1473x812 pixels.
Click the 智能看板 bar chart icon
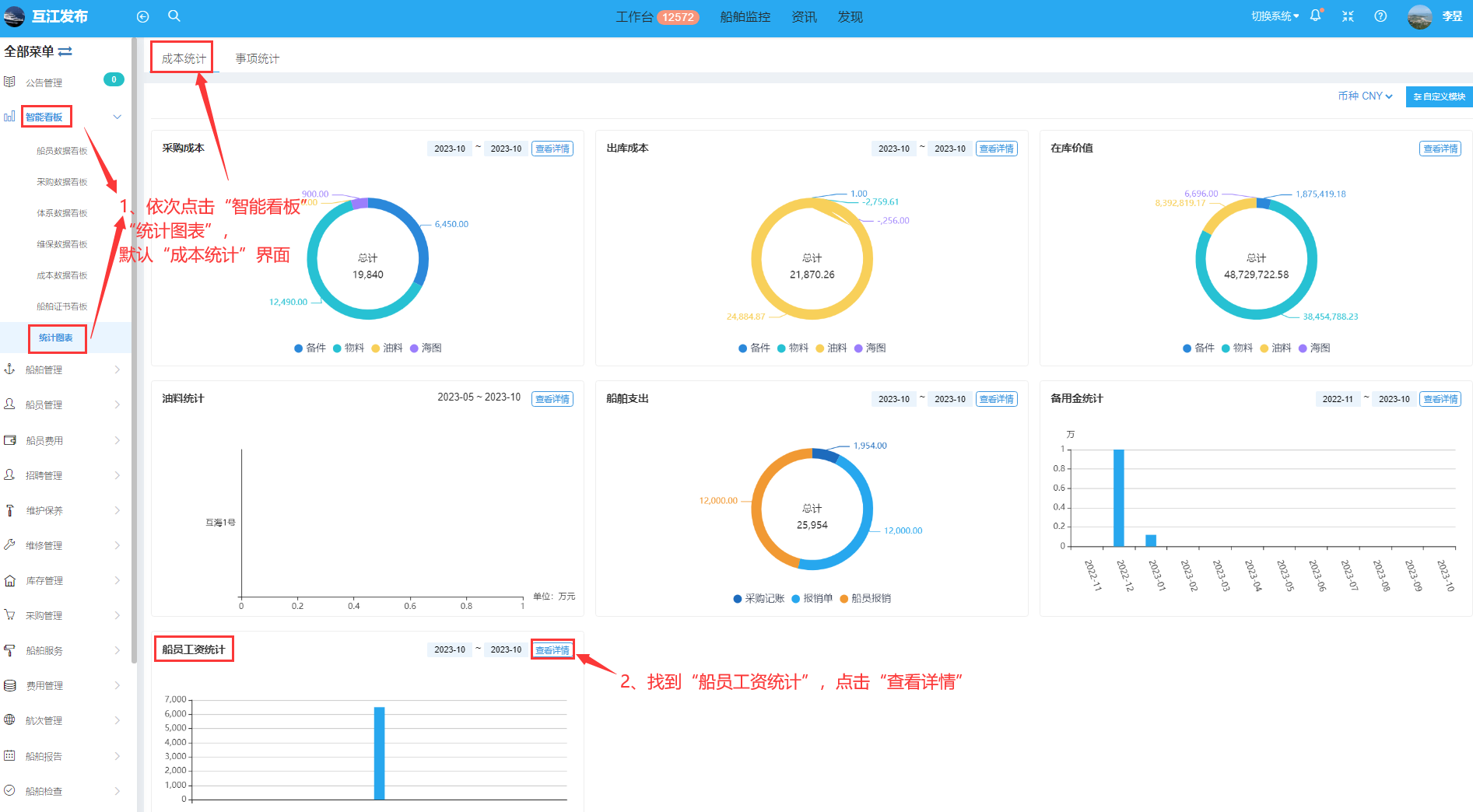tap(9, 117)
